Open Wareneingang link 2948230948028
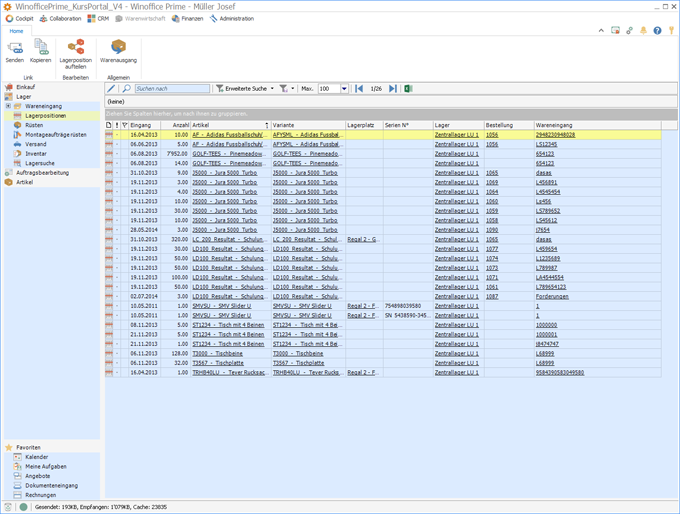This screenshot has width=680, height=514. tap(555, 134)
